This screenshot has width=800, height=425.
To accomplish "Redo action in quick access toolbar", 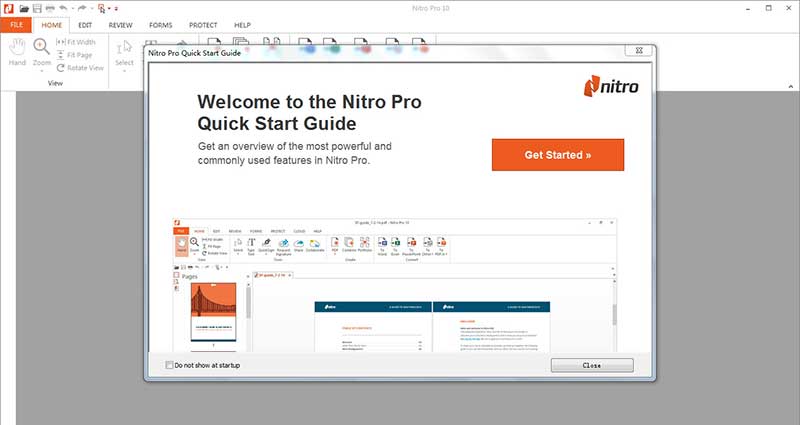I will pyautogui.click(x=82, y=8).
